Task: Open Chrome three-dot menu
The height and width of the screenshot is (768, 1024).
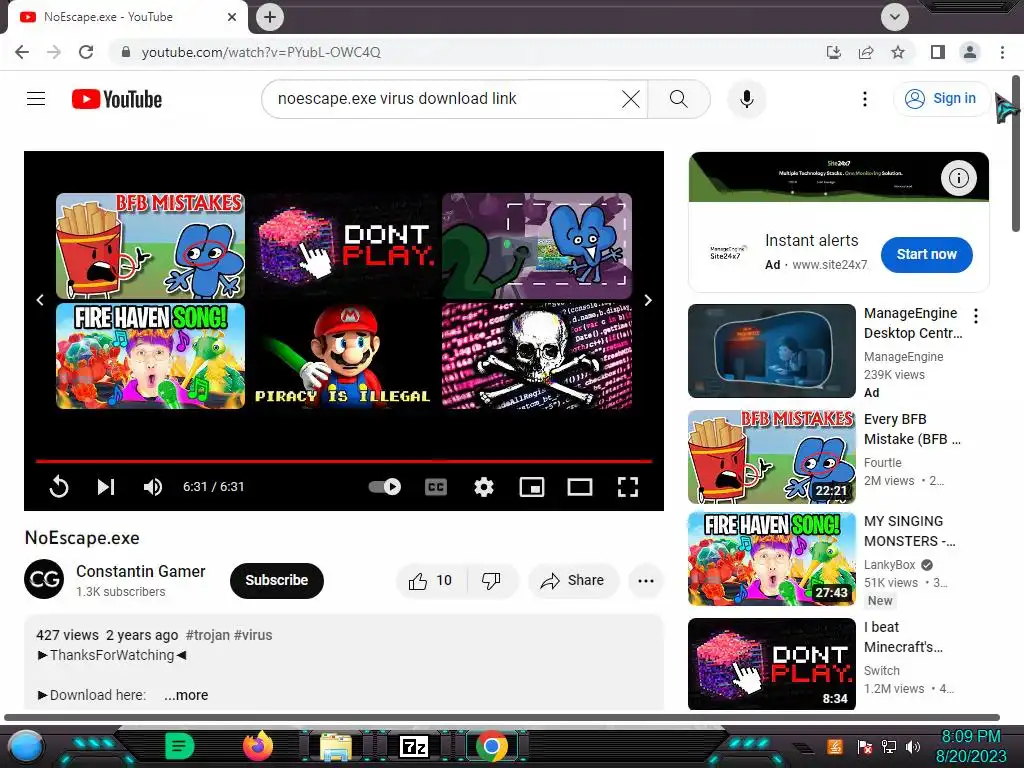Action: 1002,52
